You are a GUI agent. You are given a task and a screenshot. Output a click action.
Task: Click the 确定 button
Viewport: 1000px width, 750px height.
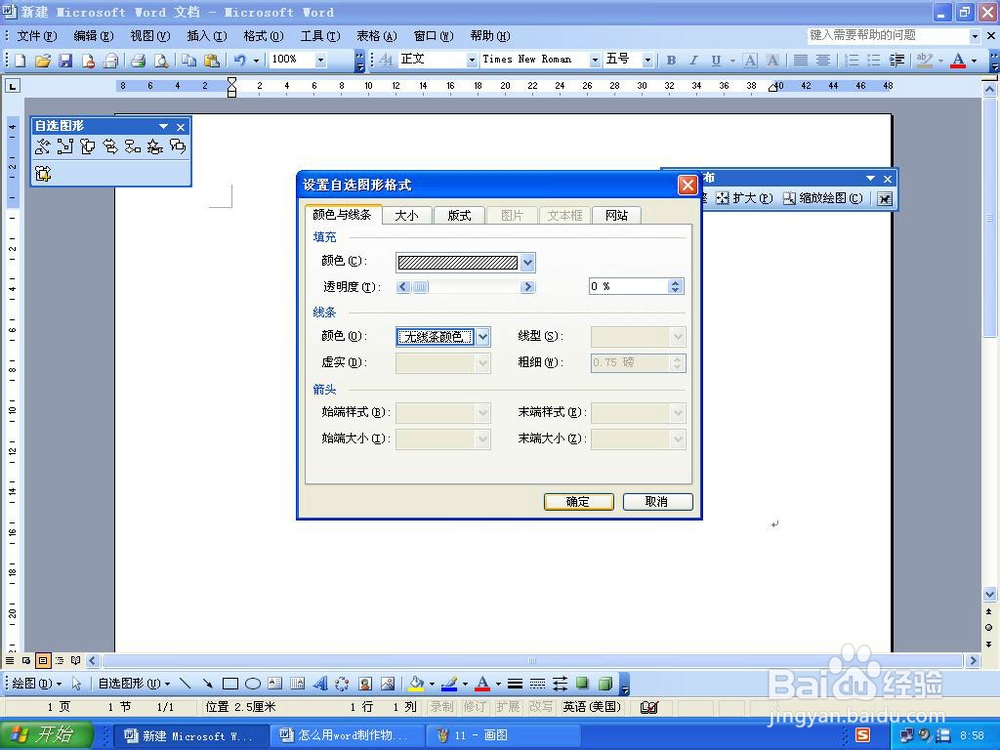pos(578,502)
